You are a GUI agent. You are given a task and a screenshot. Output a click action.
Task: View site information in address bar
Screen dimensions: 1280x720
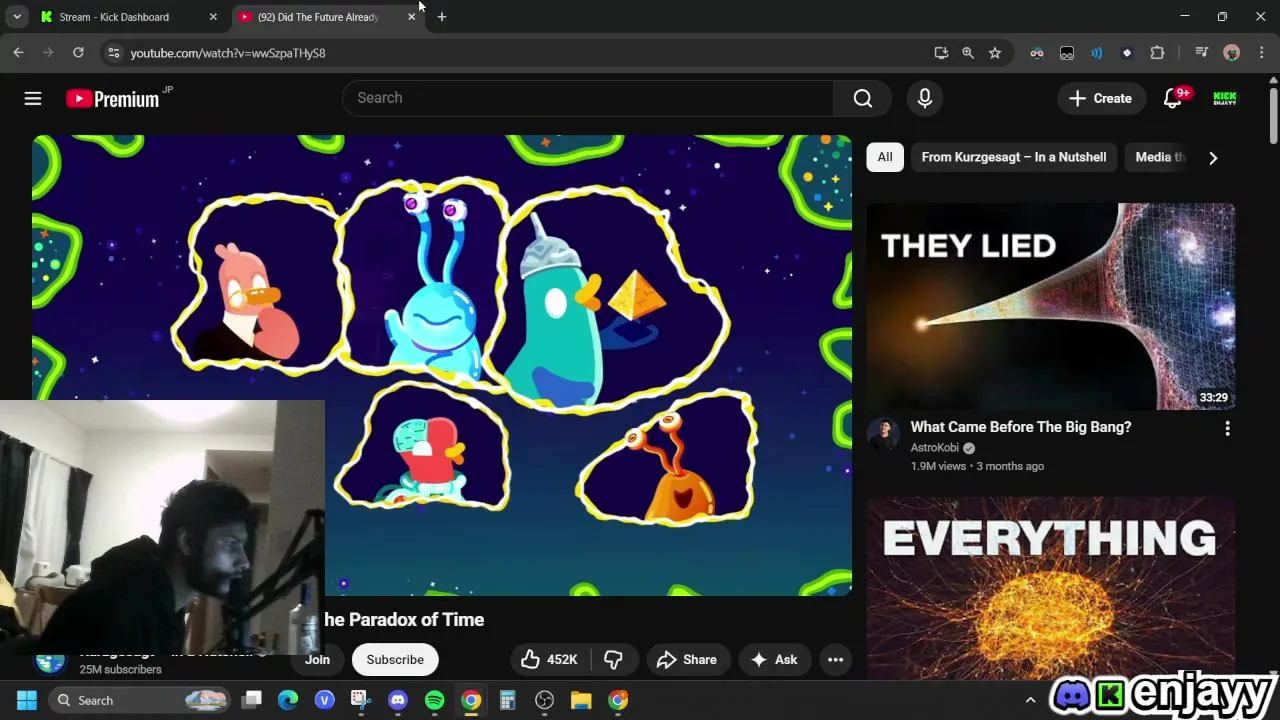pos(113,53)
